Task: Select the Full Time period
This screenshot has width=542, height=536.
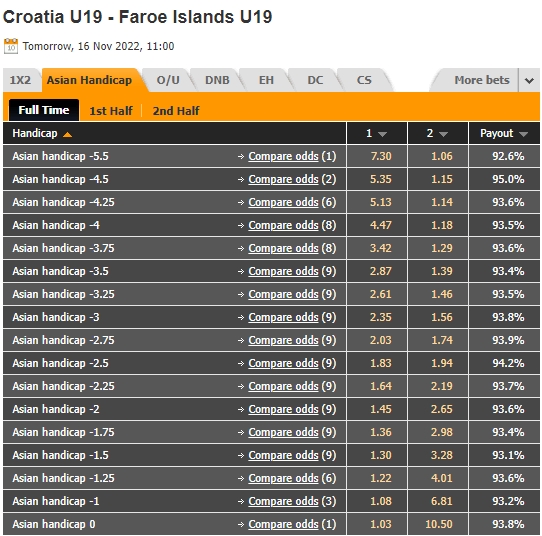Action: 44,110
